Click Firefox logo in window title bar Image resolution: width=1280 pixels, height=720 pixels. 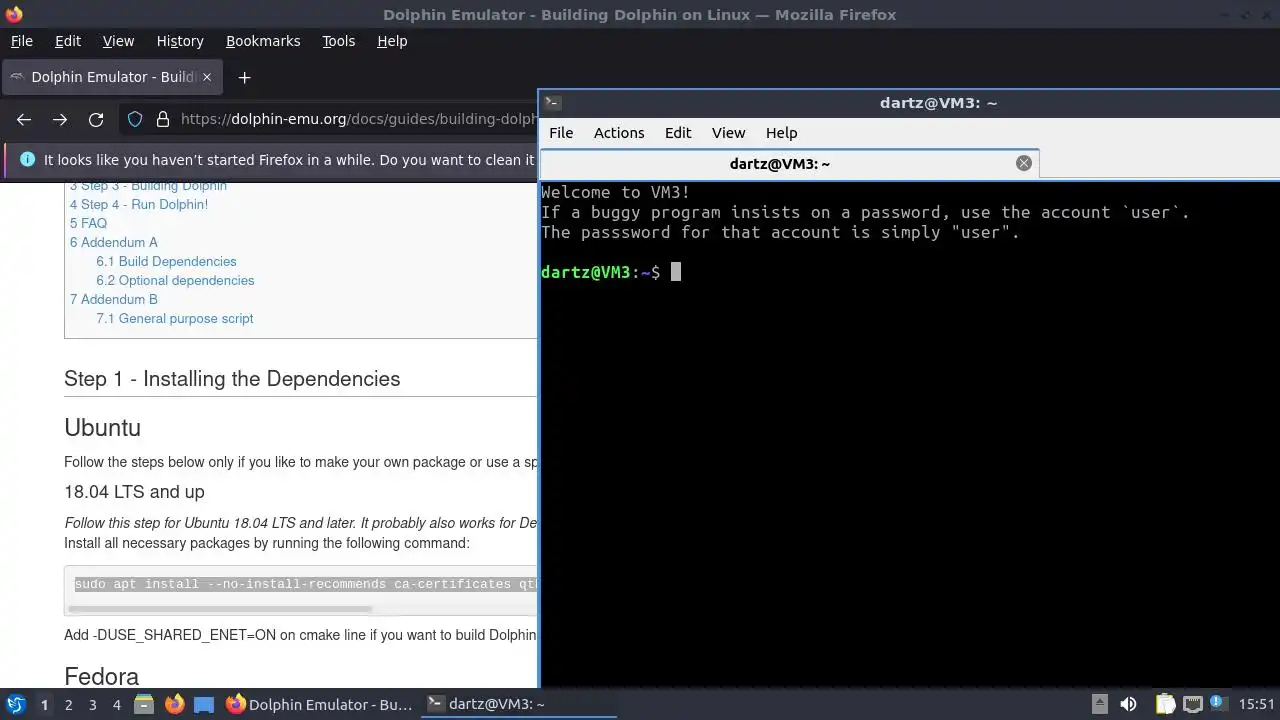14,14
